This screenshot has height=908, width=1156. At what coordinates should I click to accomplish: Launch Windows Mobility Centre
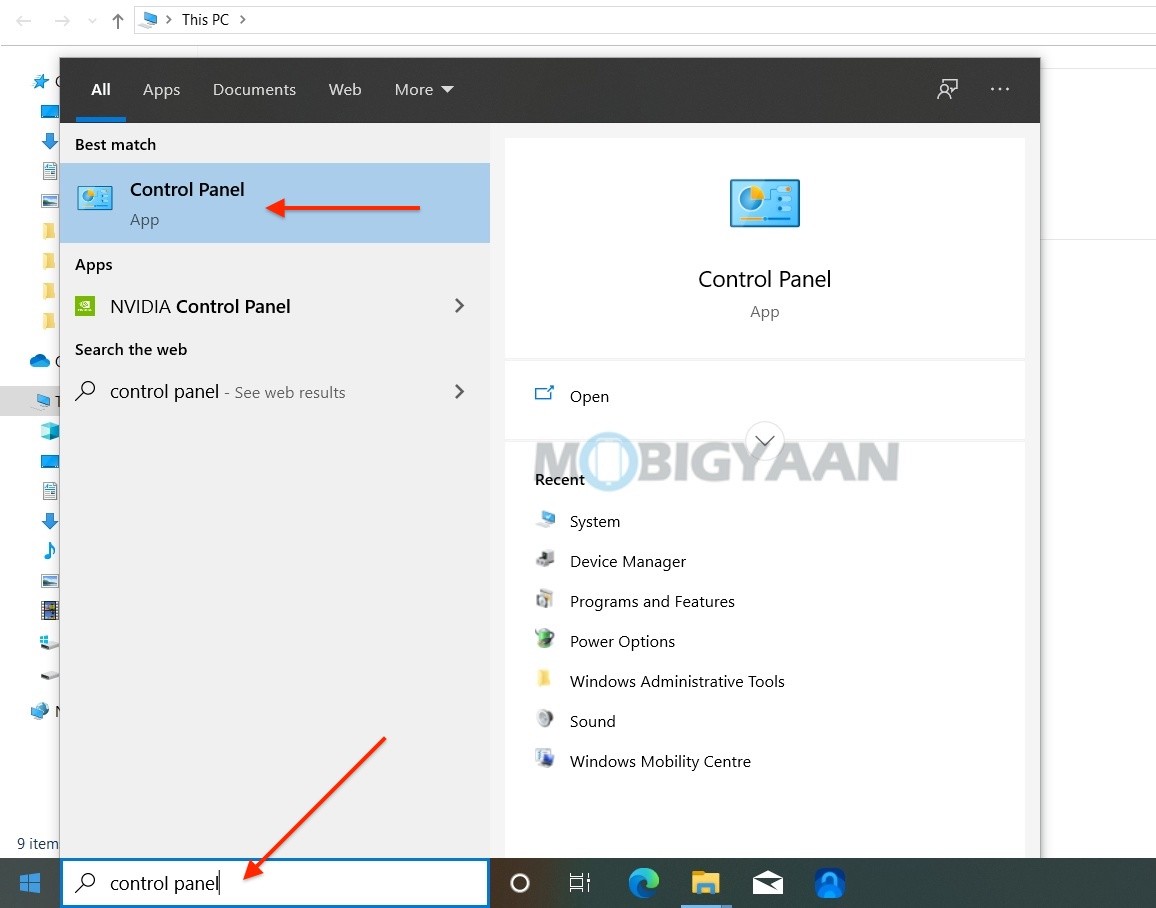click(660, 761)
